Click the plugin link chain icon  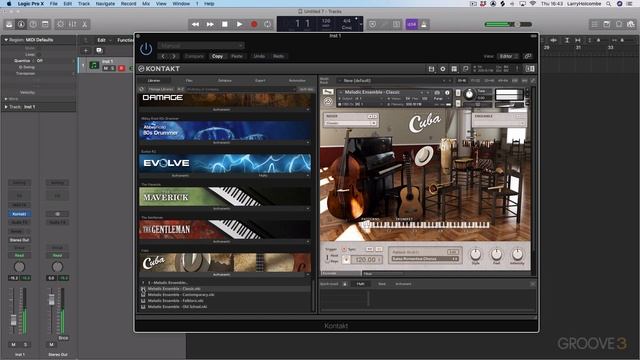[x=528, y=56]
